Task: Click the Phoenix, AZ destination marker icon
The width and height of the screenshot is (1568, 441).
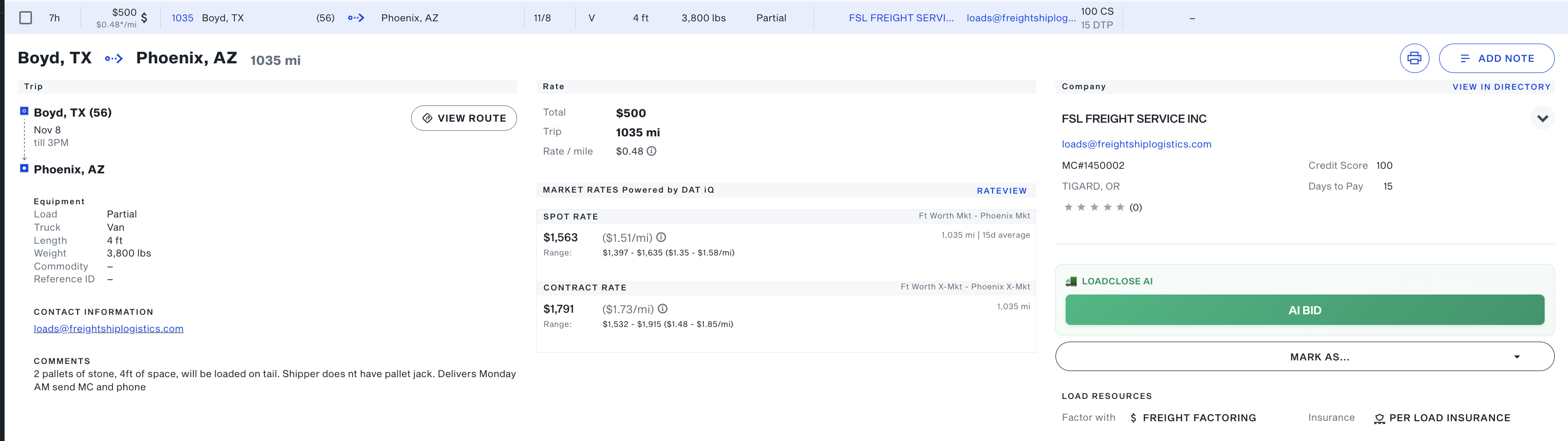Action: pyautogui.click(x=24, y=168)
